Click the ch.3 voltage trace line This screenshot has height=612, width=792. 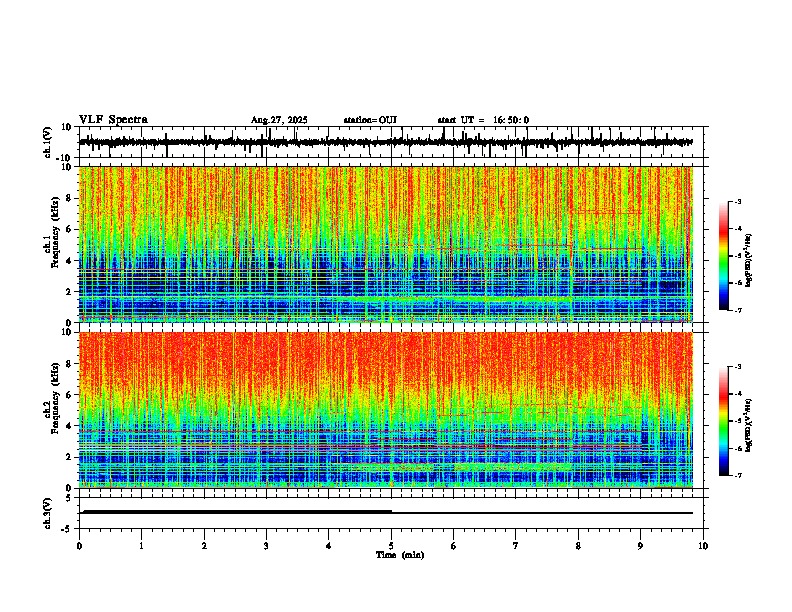[386, 513]
